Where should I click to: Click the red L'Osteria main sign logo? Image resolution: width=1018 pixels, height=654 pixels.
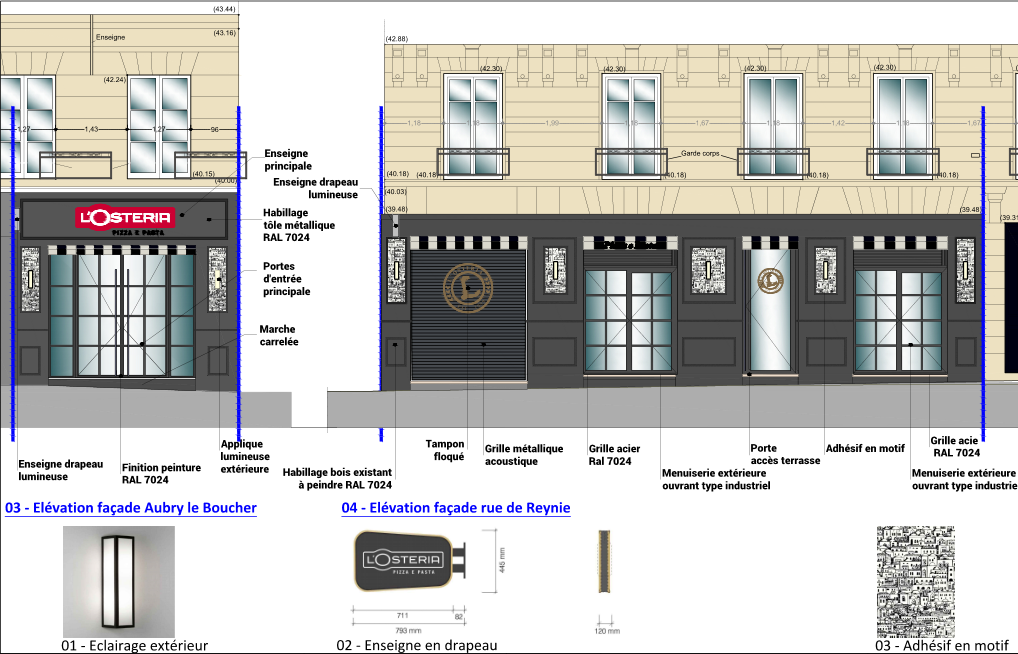pos(126,216)
